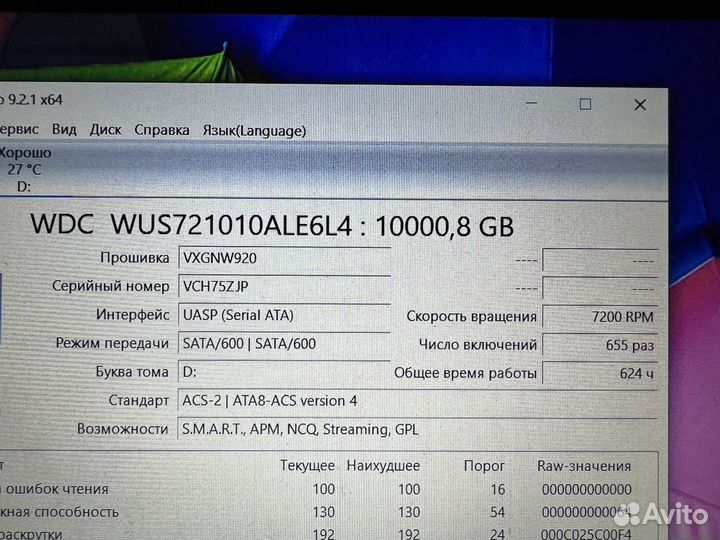This screenshot has height=540, width=720.
Task: Select the attribute row ending with способность
Action: [x=328, y=512]
